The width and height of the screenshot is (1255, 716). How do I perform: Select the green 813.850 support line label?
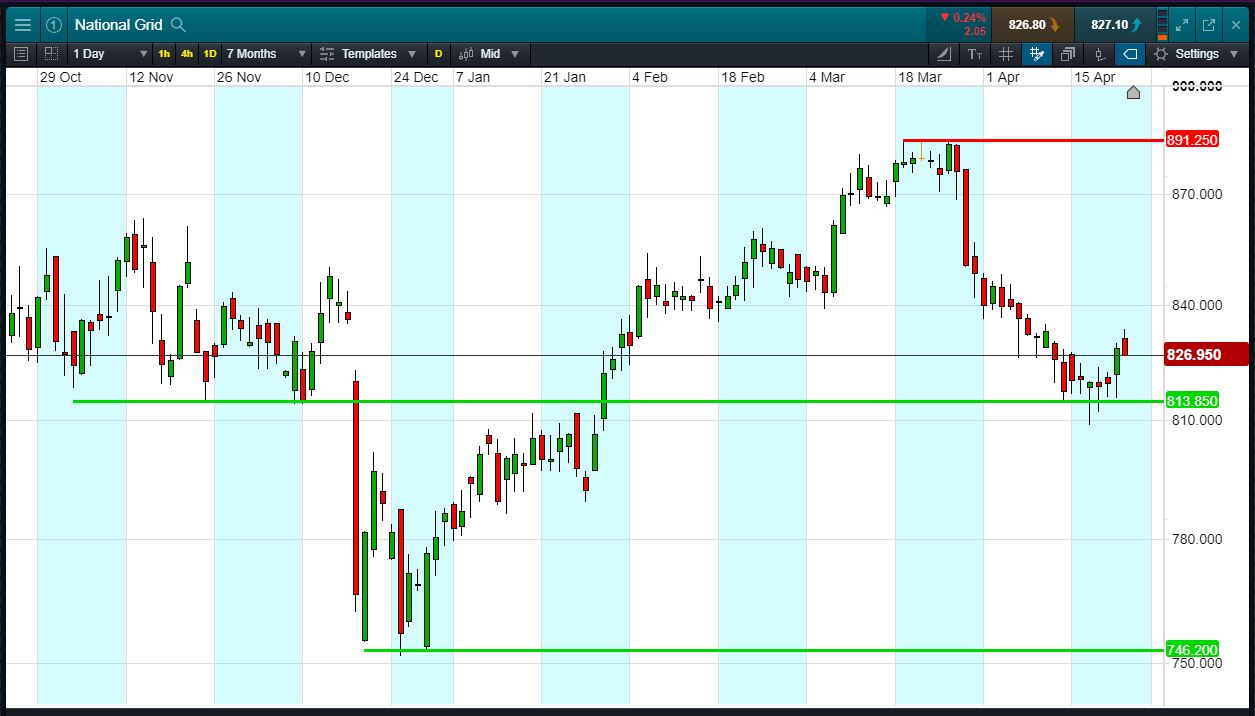click(1192, 401)
